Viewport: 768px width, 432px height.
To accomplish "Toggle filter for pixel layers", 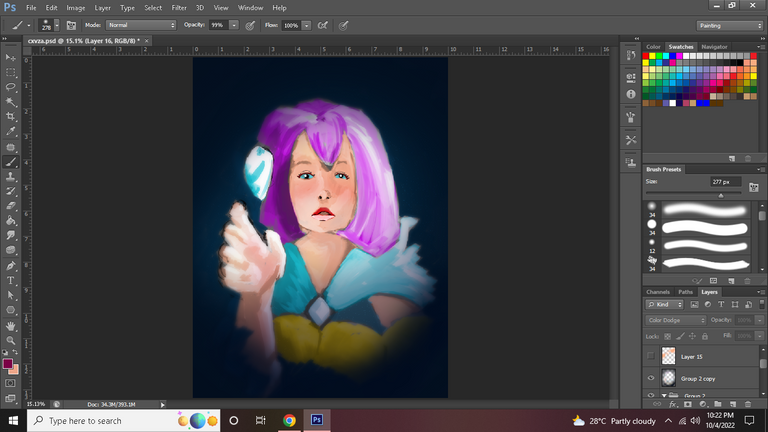I will pos(694,304).
